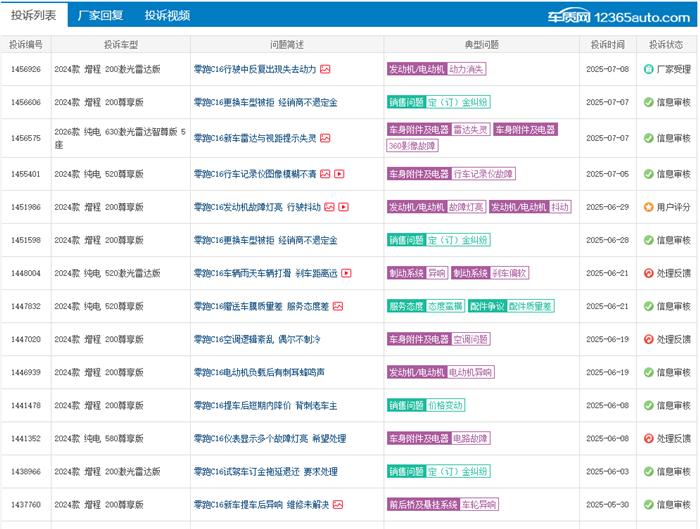Click image icon for complaint 1455401
700x529 pixels.
click(325, 174)
